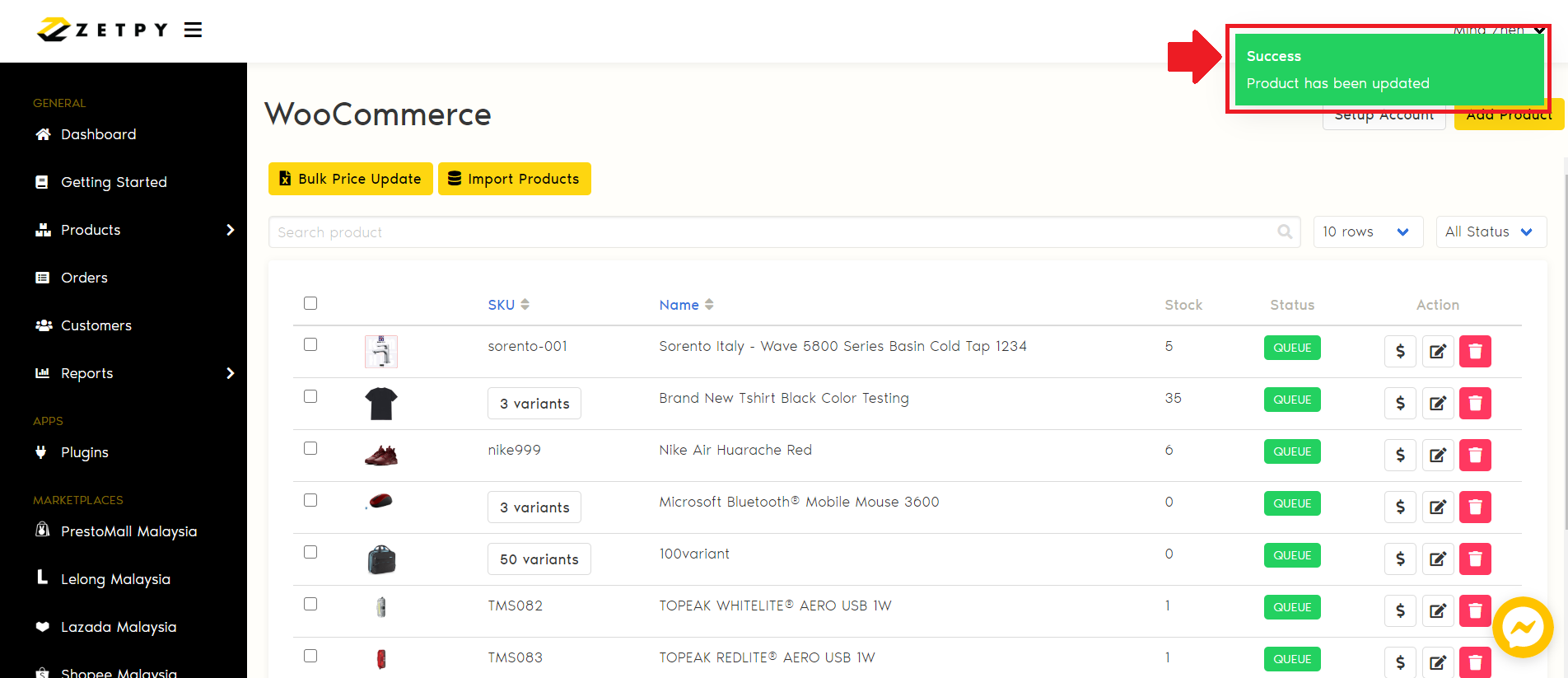Click the price dollar icon for sorento-001
1568x678 pixels.
tap(1399, 352)
